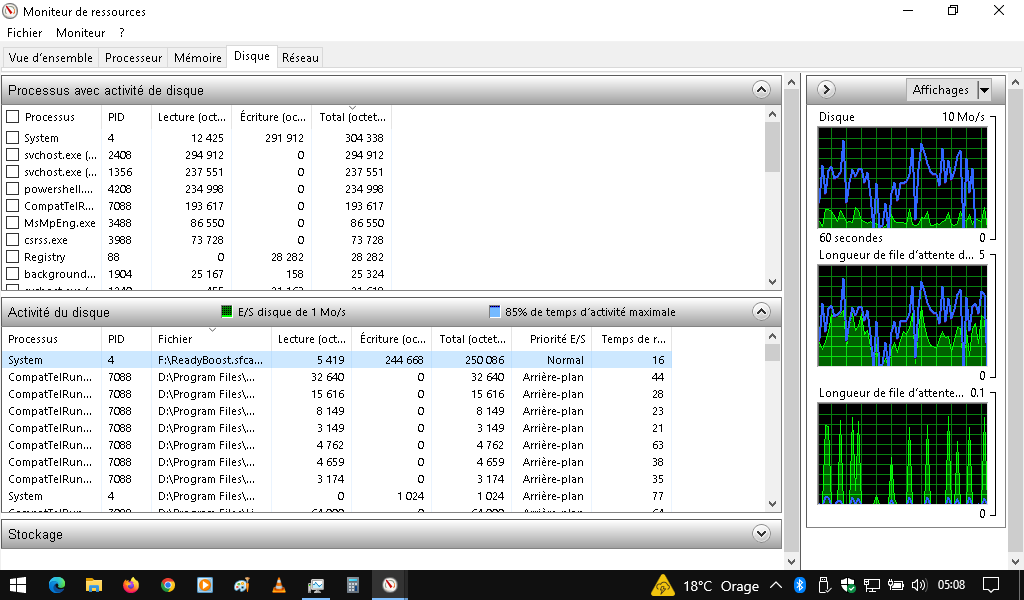
Task: Click the blue temps d'activité legend swatch
Action: (495, 311)
